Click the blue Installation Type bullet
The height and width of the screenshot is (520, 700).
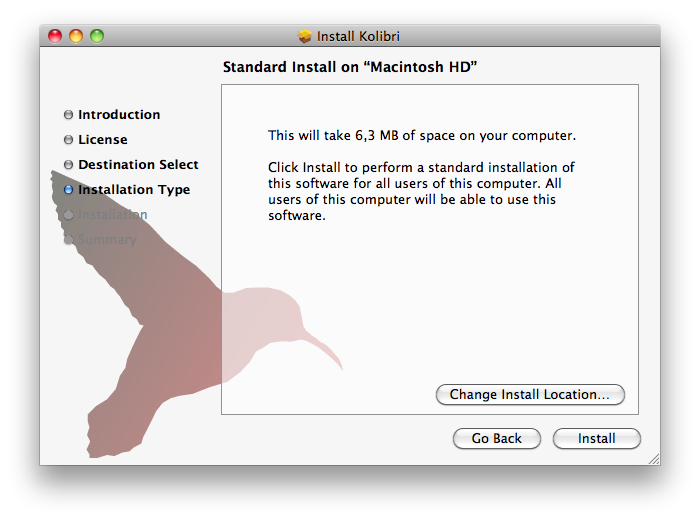point(68,190)
